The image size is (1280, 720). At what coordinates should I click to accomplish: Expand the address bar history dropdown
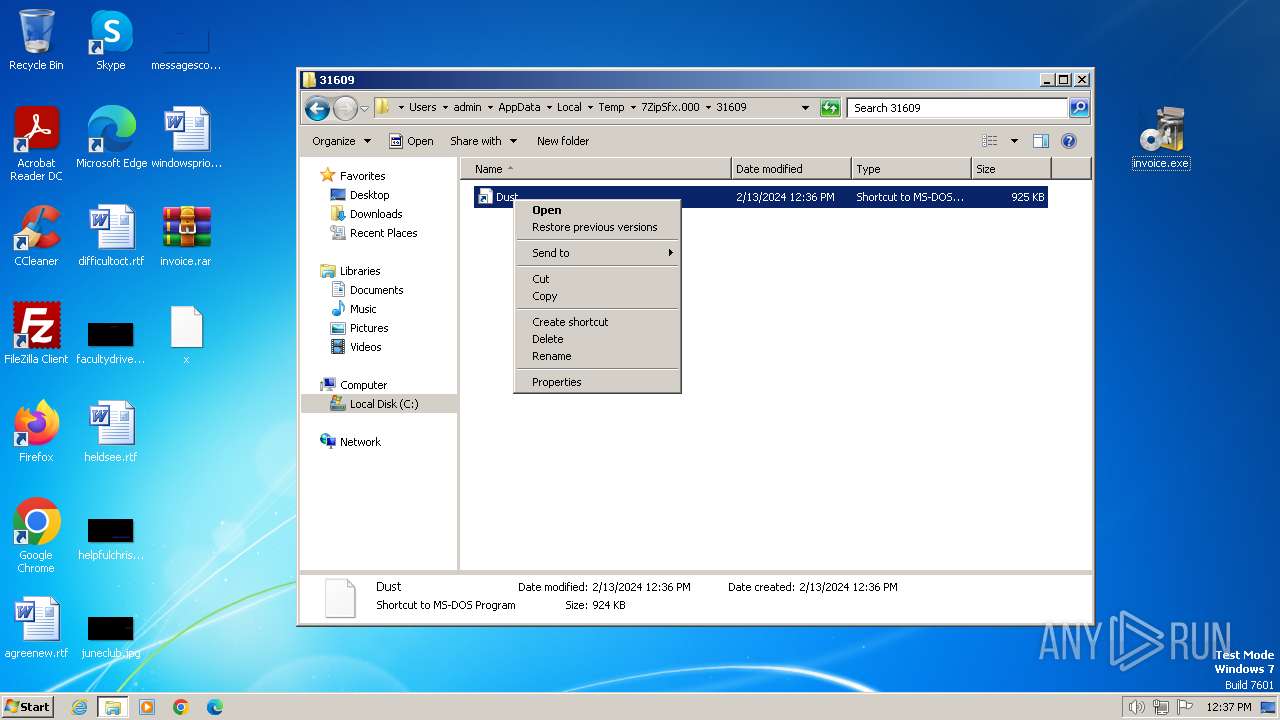[x=806, y=108]
